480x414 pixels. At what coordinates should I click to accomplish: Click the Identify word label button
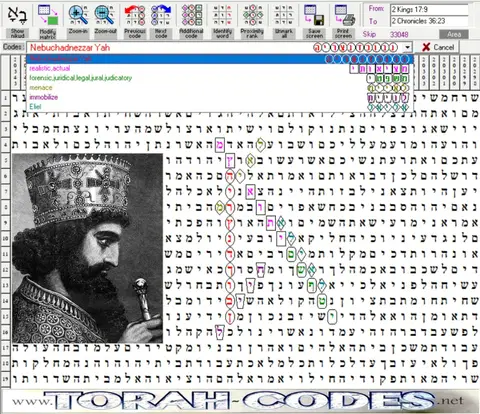[x=222, y=33]
